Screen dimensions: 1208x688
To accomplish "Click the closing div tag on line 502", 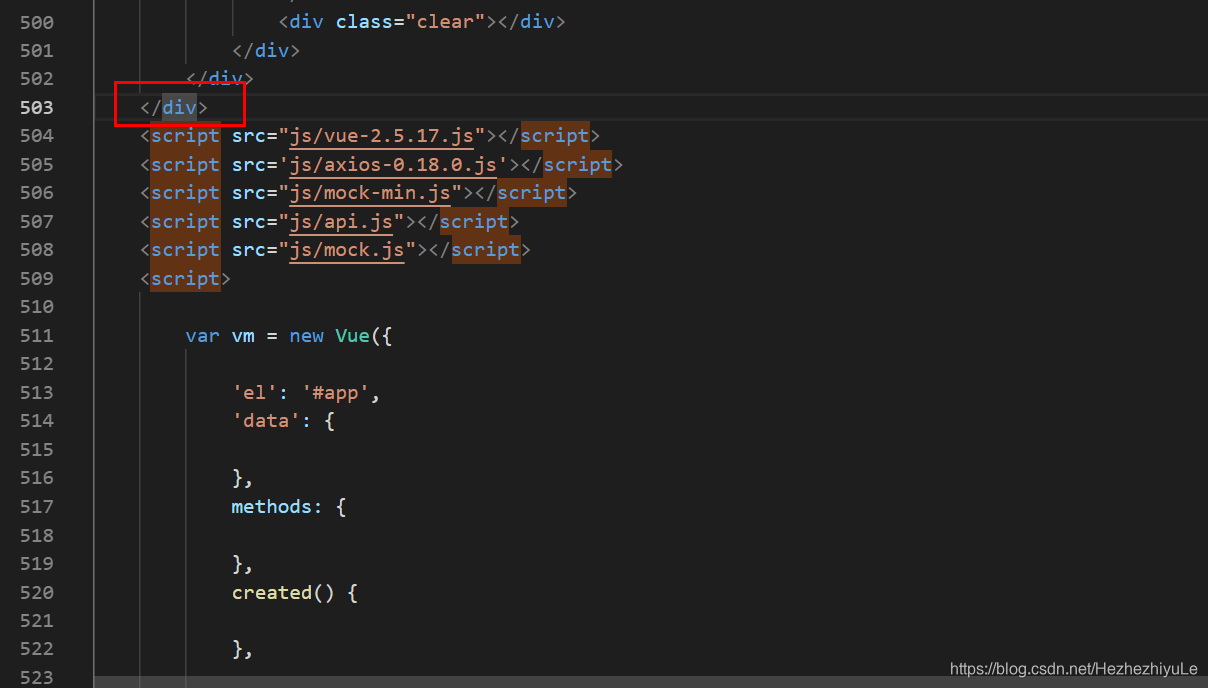I will pos(220,78).
